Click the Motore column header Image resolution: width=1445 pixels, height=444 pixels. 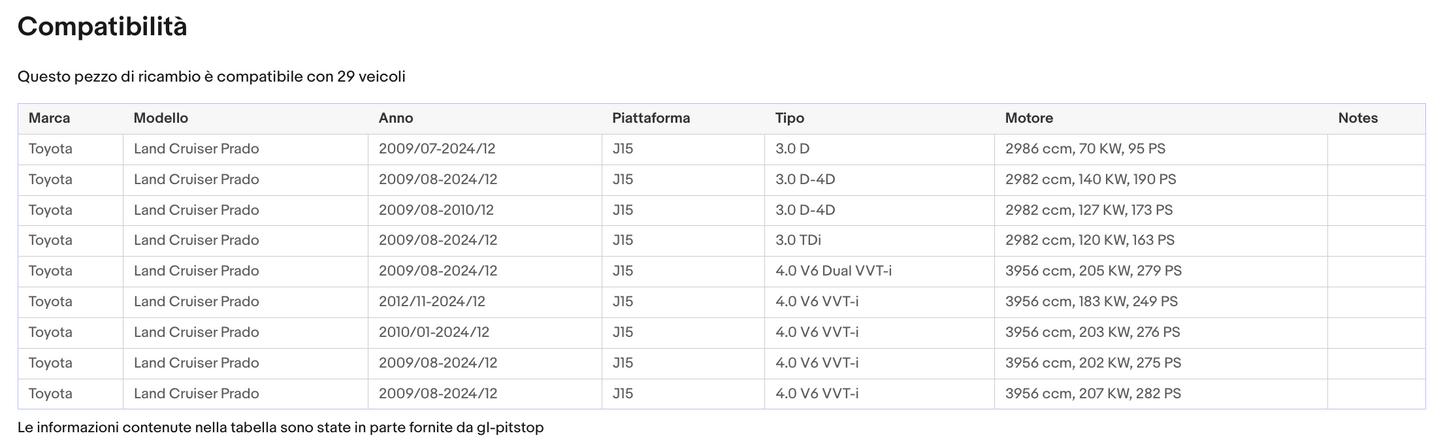coord(1029,118)
